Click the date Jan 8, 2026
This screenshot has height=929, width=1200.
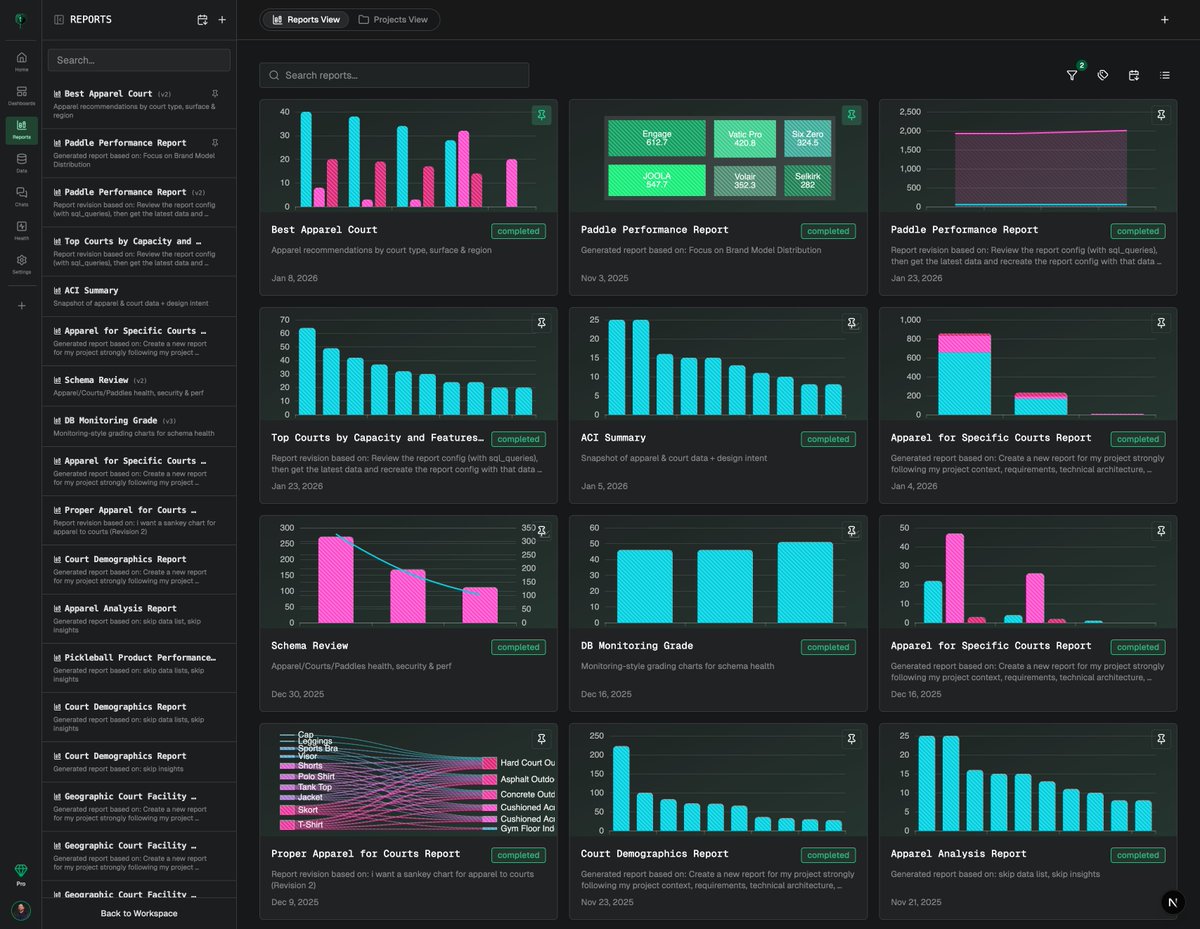point(294,278)
